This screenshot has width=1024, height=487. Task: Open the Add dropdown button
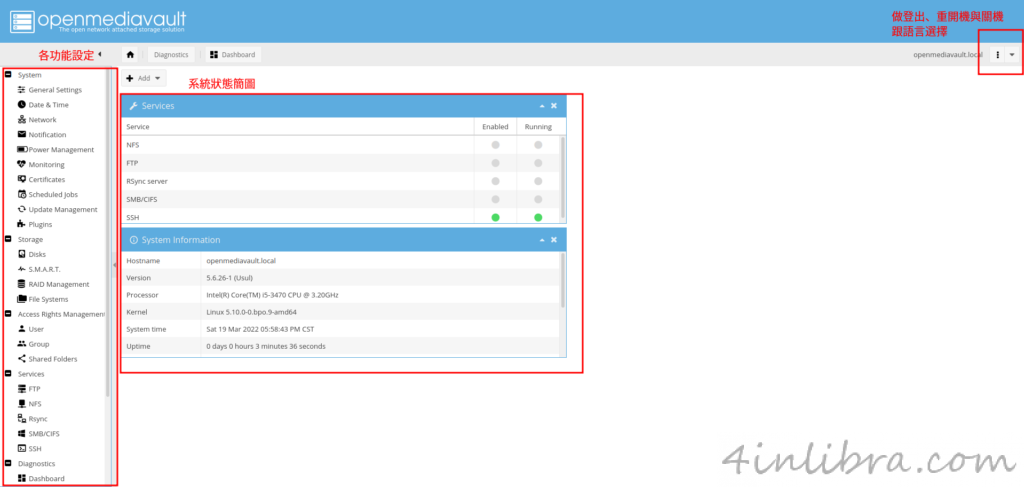(143, 78)
